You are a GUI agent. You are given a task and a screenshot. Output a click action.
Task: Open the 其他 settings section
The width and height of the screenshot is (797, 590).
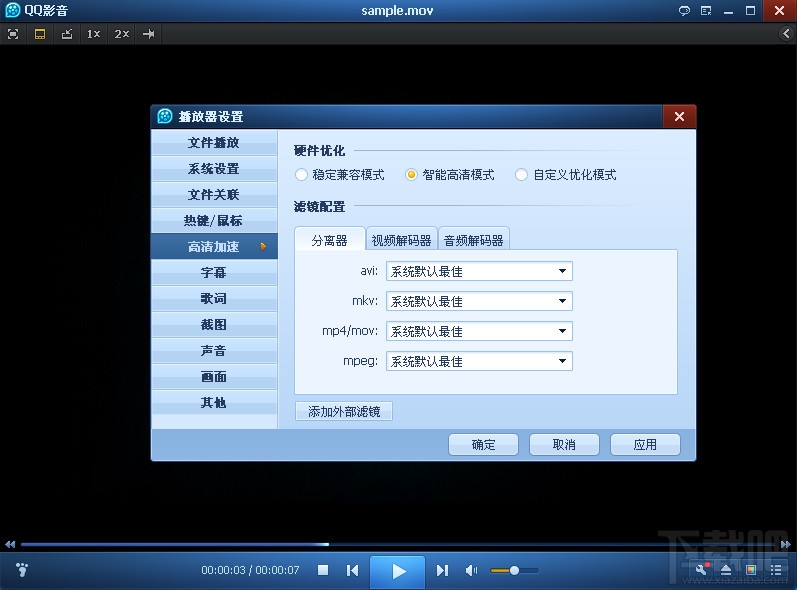214,402
